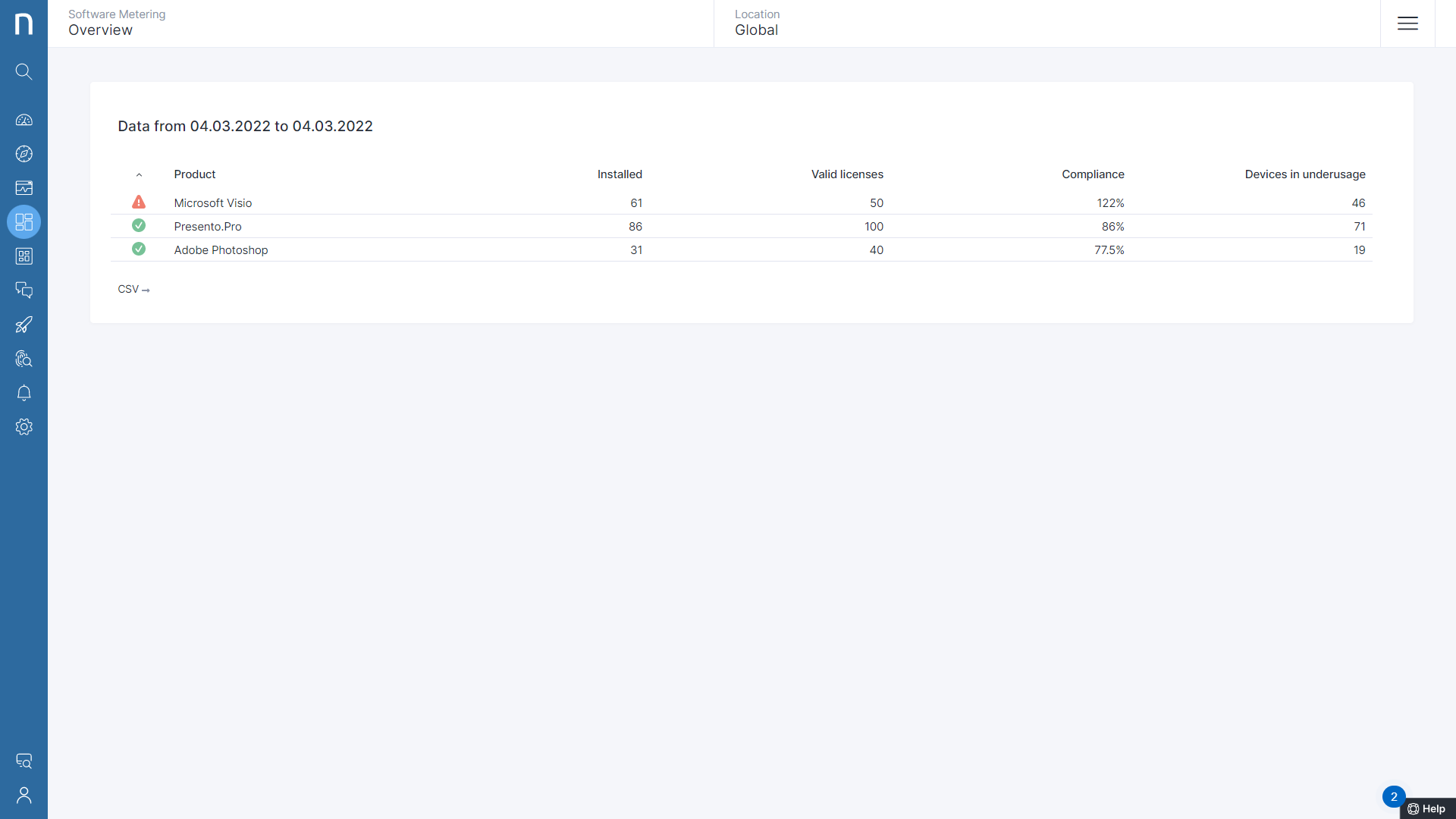This screenshot has width=1456, height=819.
Task: Click the warning icon next to Microsoft Visio
Action: click(139, 202)
